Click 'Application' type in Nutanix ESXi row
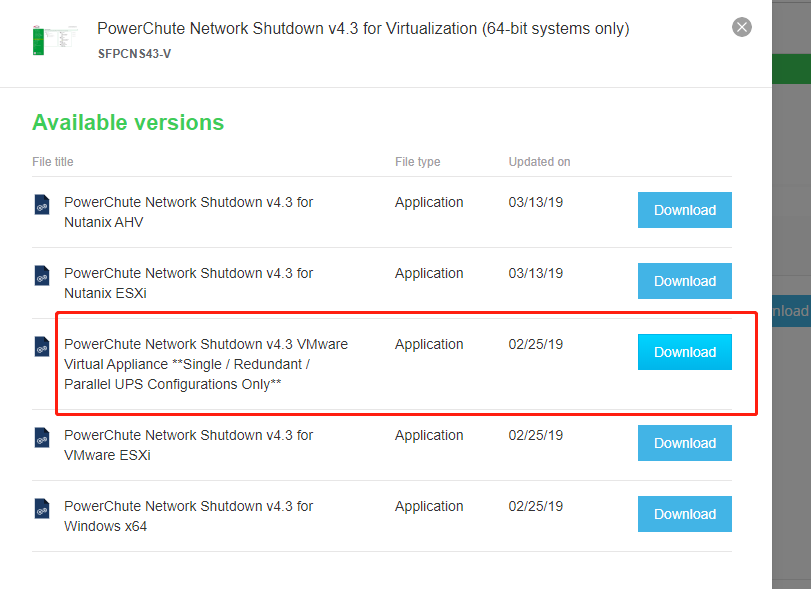Image resolution: width=811 pixels, height=589 pixels. (429, 273)
